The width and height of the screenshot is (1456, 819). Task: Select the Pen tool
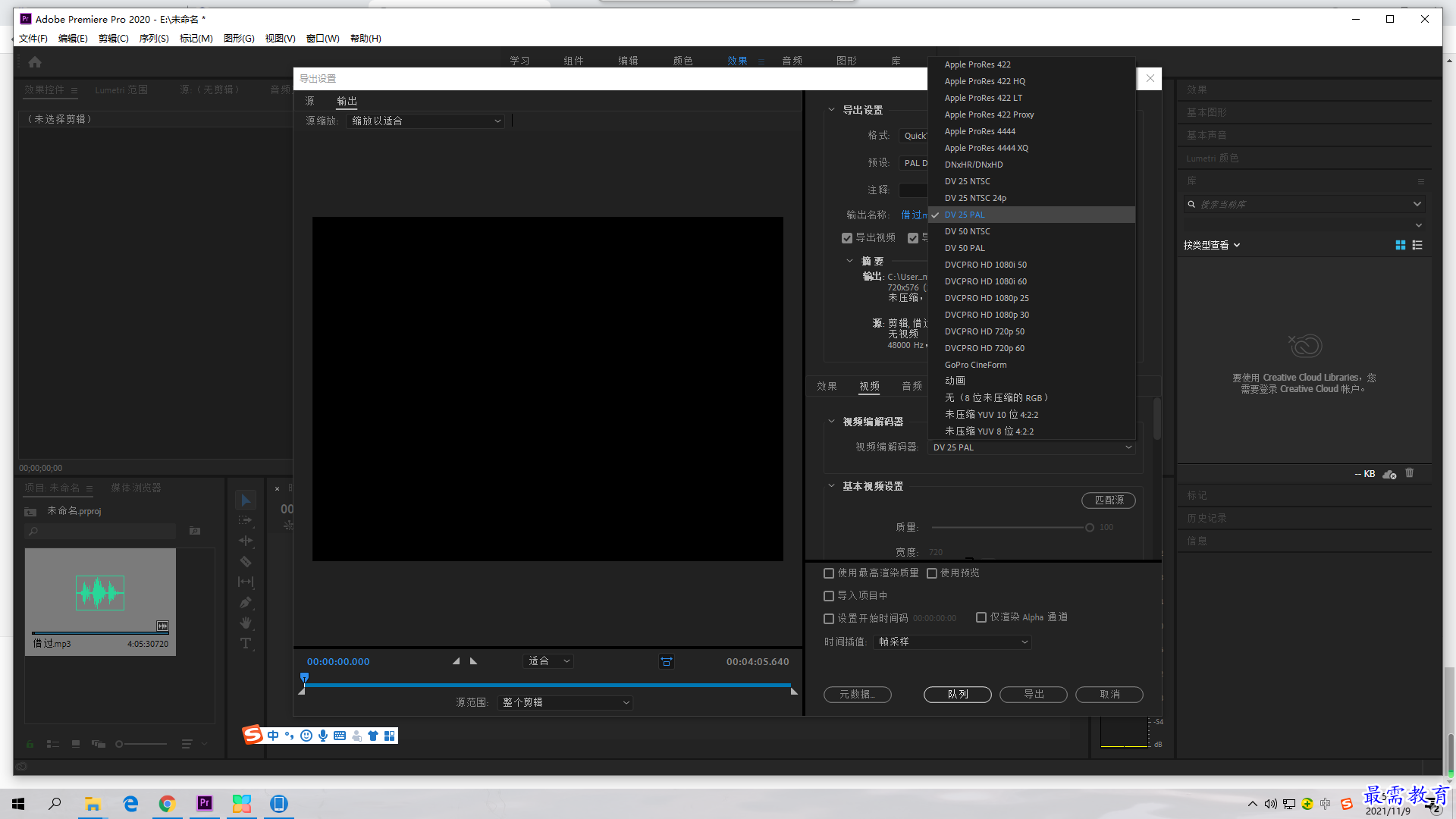(x=246, y=602)
